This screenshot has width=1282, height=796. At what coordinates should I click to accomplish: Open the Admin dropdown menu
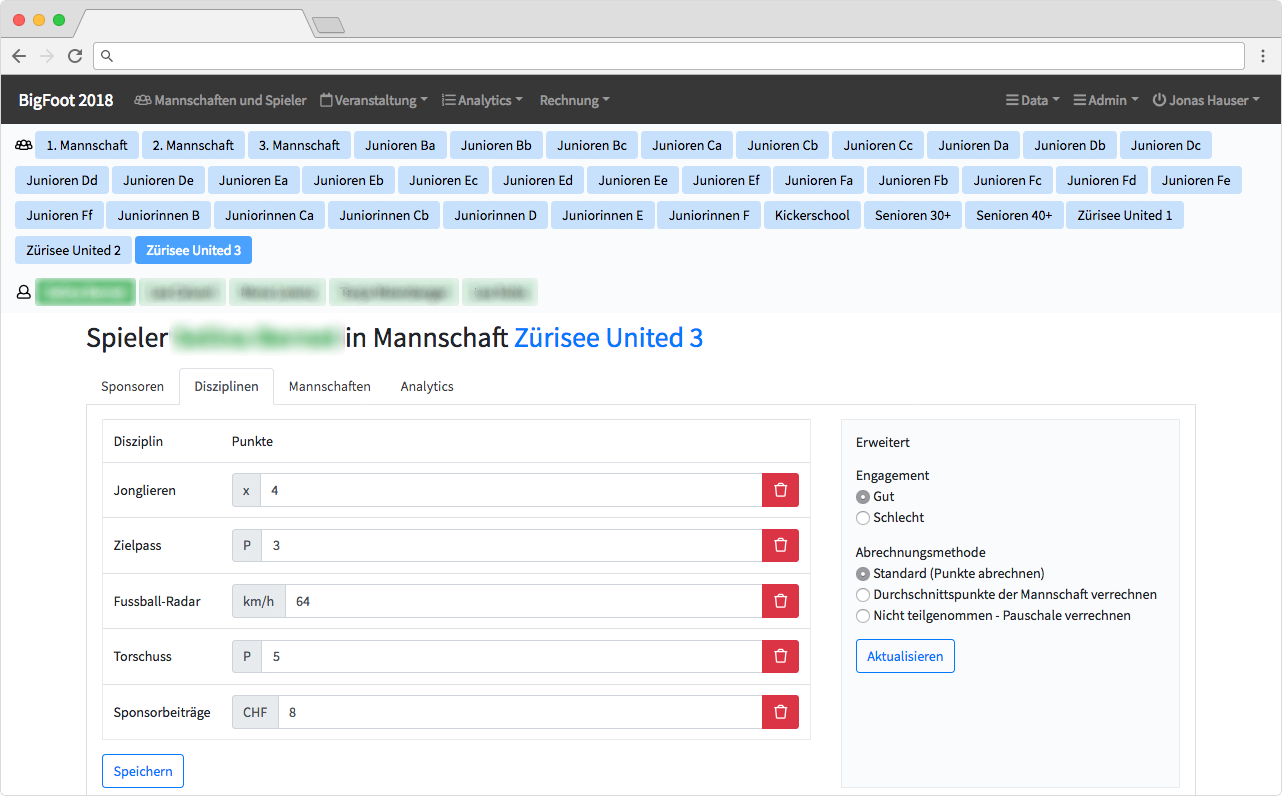point(1106,100)
